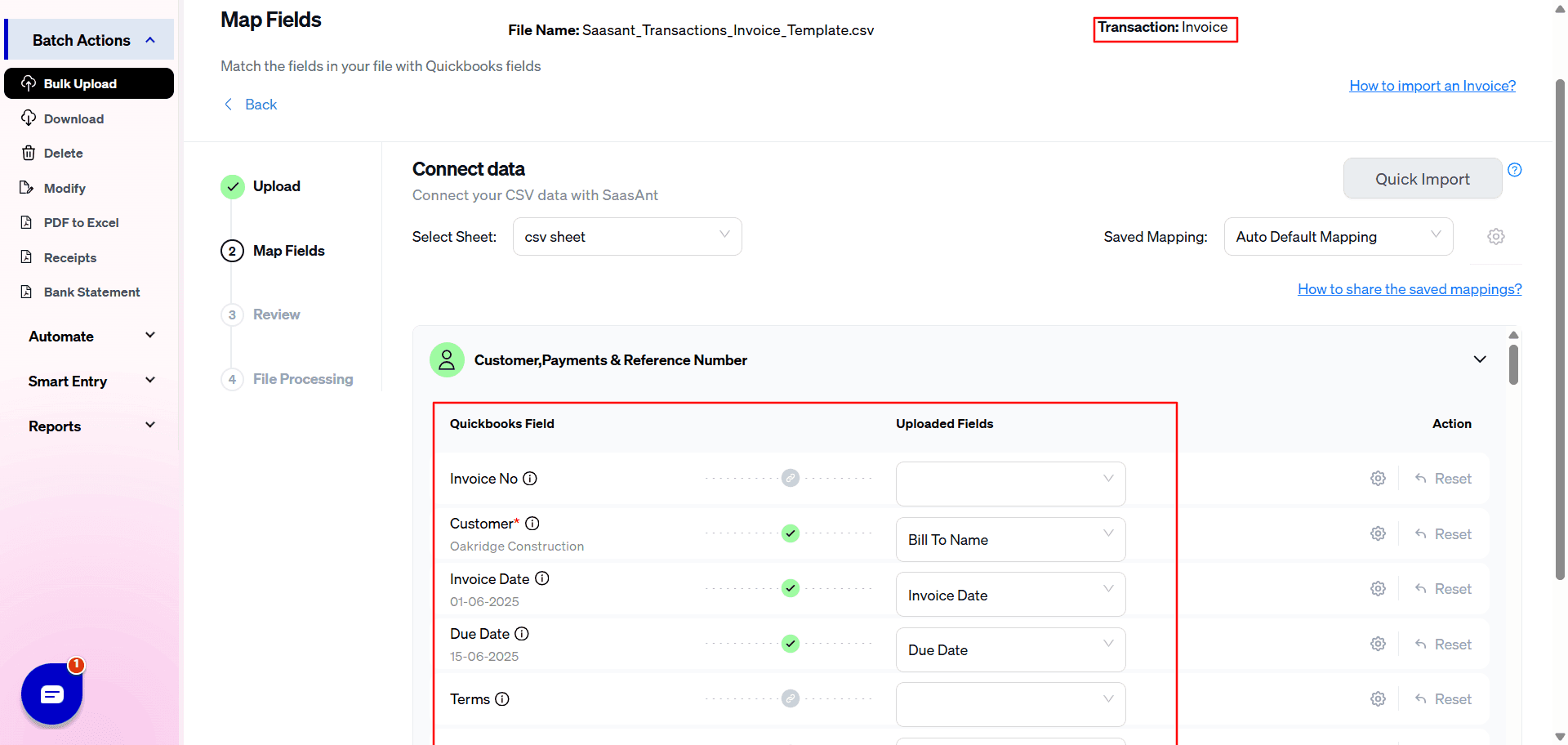
Task: Open PDF to Excel in sidebar
Action: tap(81, 223)
